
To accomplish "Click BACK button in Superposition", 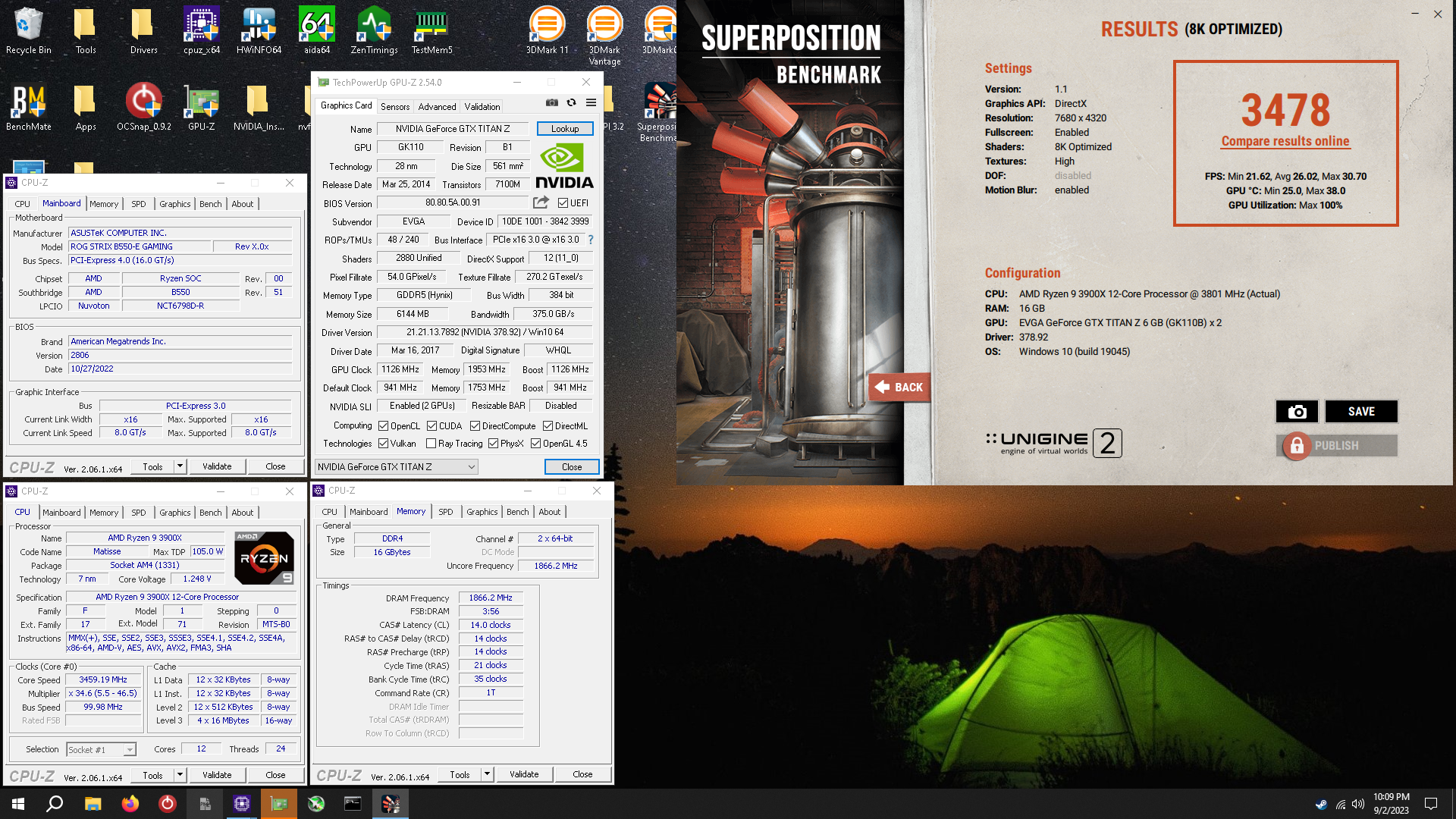I will 900,388.
